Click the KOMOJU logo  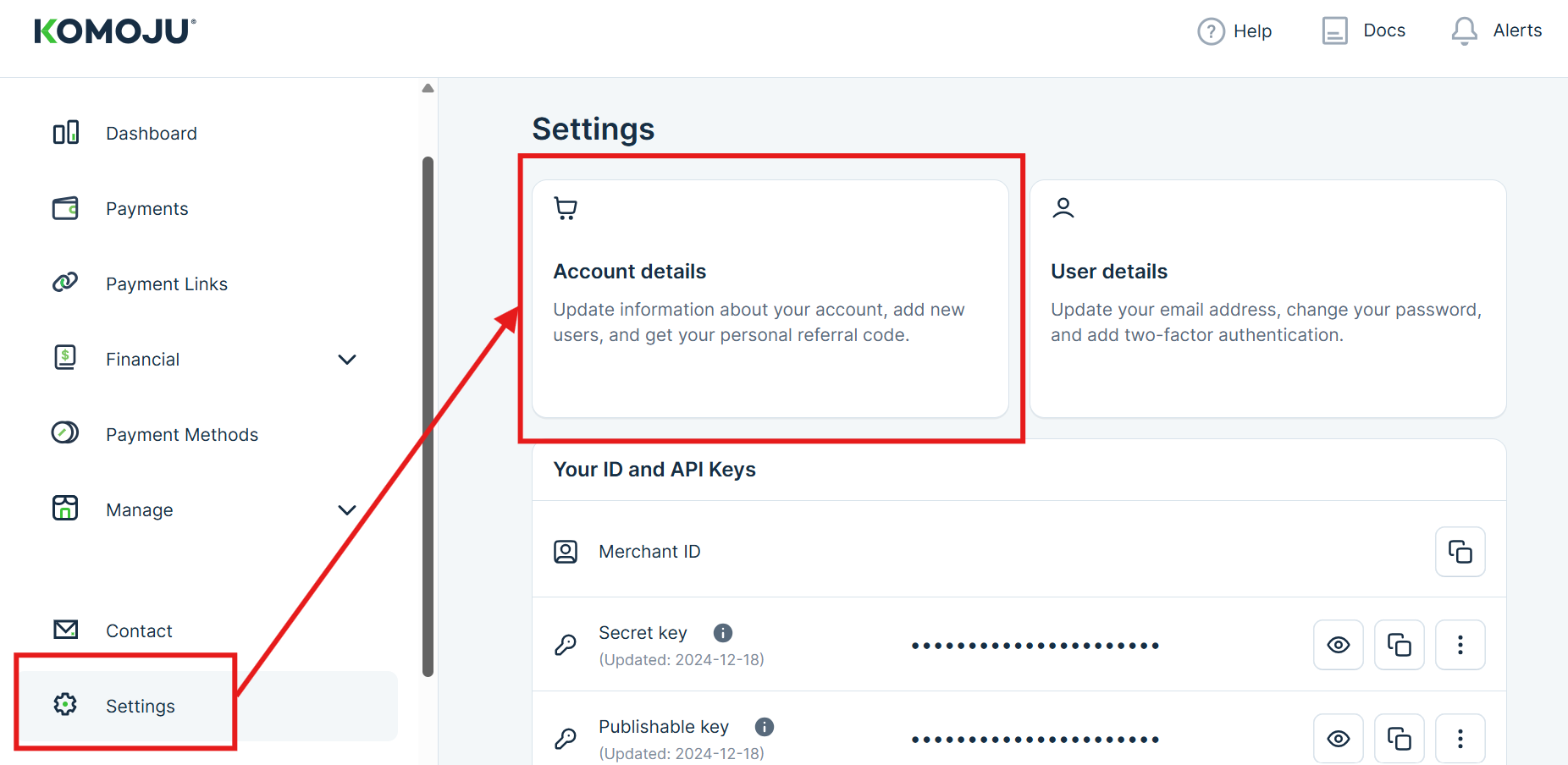coord(115,31)
